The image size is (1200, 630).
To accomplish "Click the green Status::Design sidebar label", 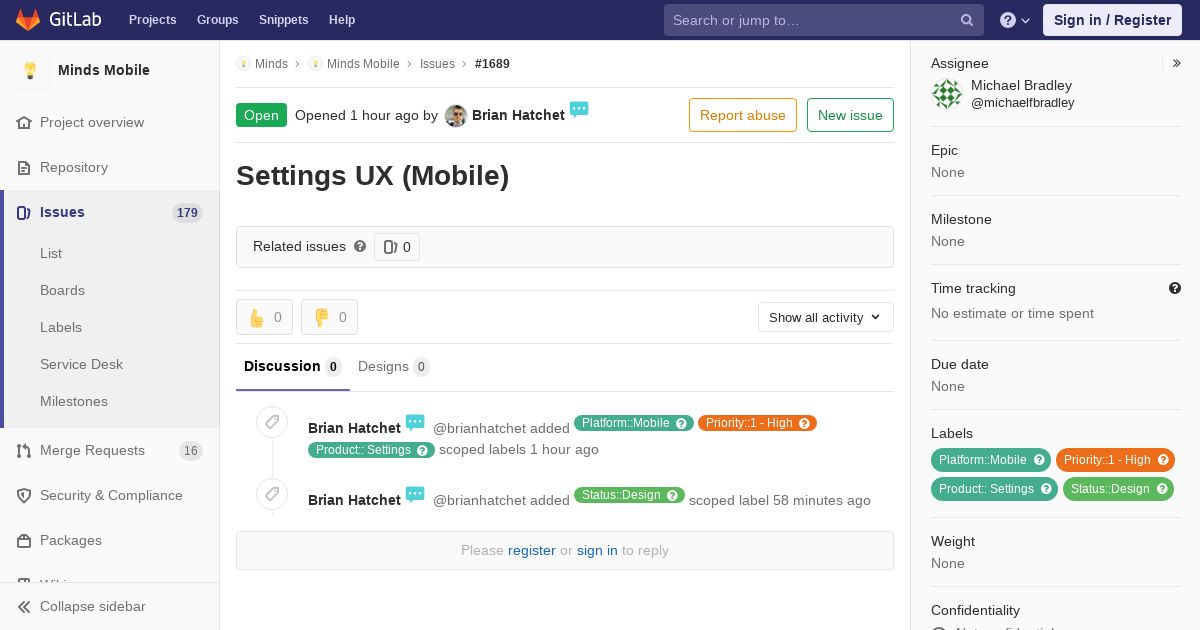I will pyautogui.click(x=1118, y=489).
